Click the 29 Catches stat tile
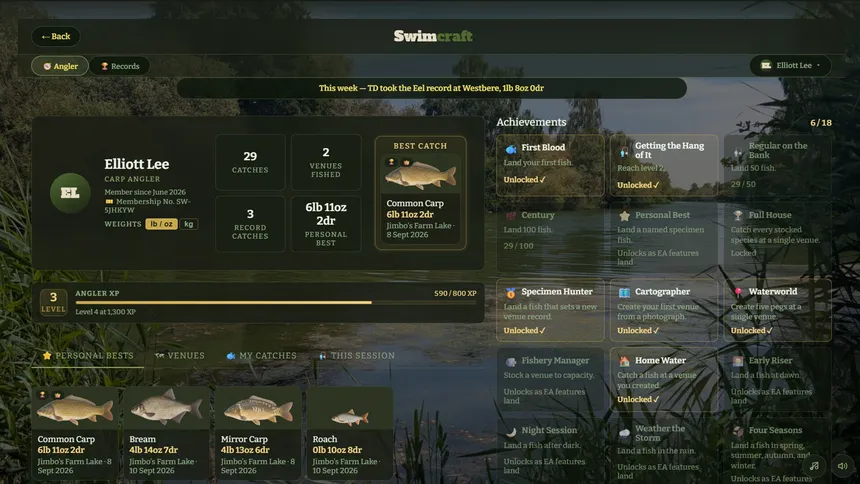This screenshot has height=484, width=860. 250,162
